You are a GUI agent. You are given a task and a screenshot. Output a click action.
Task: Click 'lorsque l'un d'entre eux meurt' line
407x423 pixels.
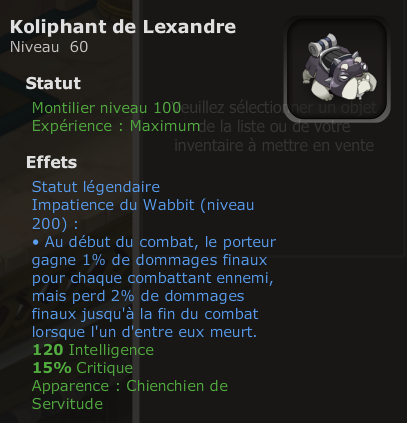(144, 332)
